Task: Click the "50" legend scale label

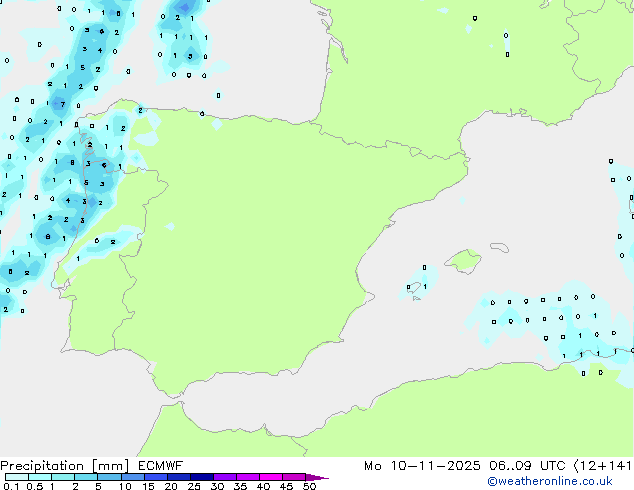Action: click(x=309, y=486)
